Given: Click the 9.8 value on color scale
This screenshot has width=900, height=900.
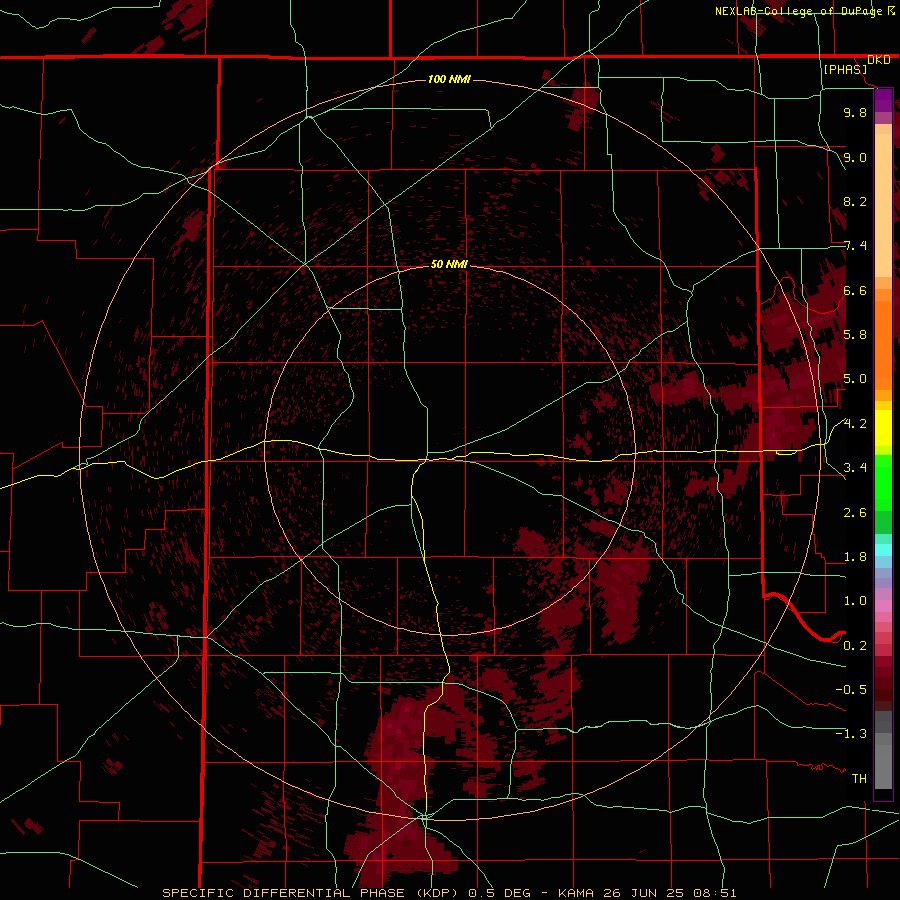Looking at the screenshot, I should point(855,112).
